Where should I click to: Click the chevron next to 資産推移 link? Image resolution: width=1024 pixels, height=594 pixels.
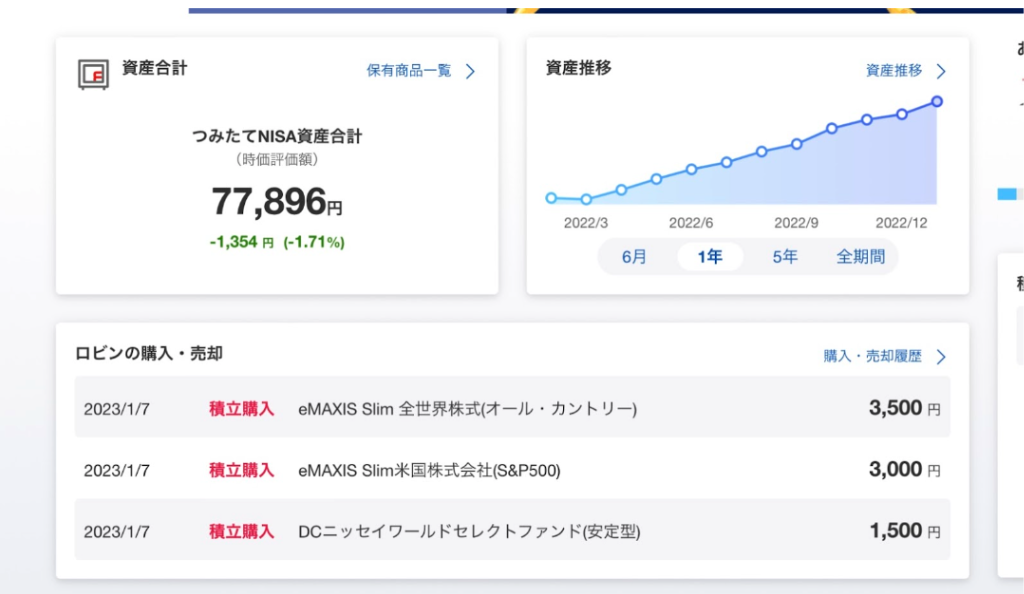[x=940, y=71]
